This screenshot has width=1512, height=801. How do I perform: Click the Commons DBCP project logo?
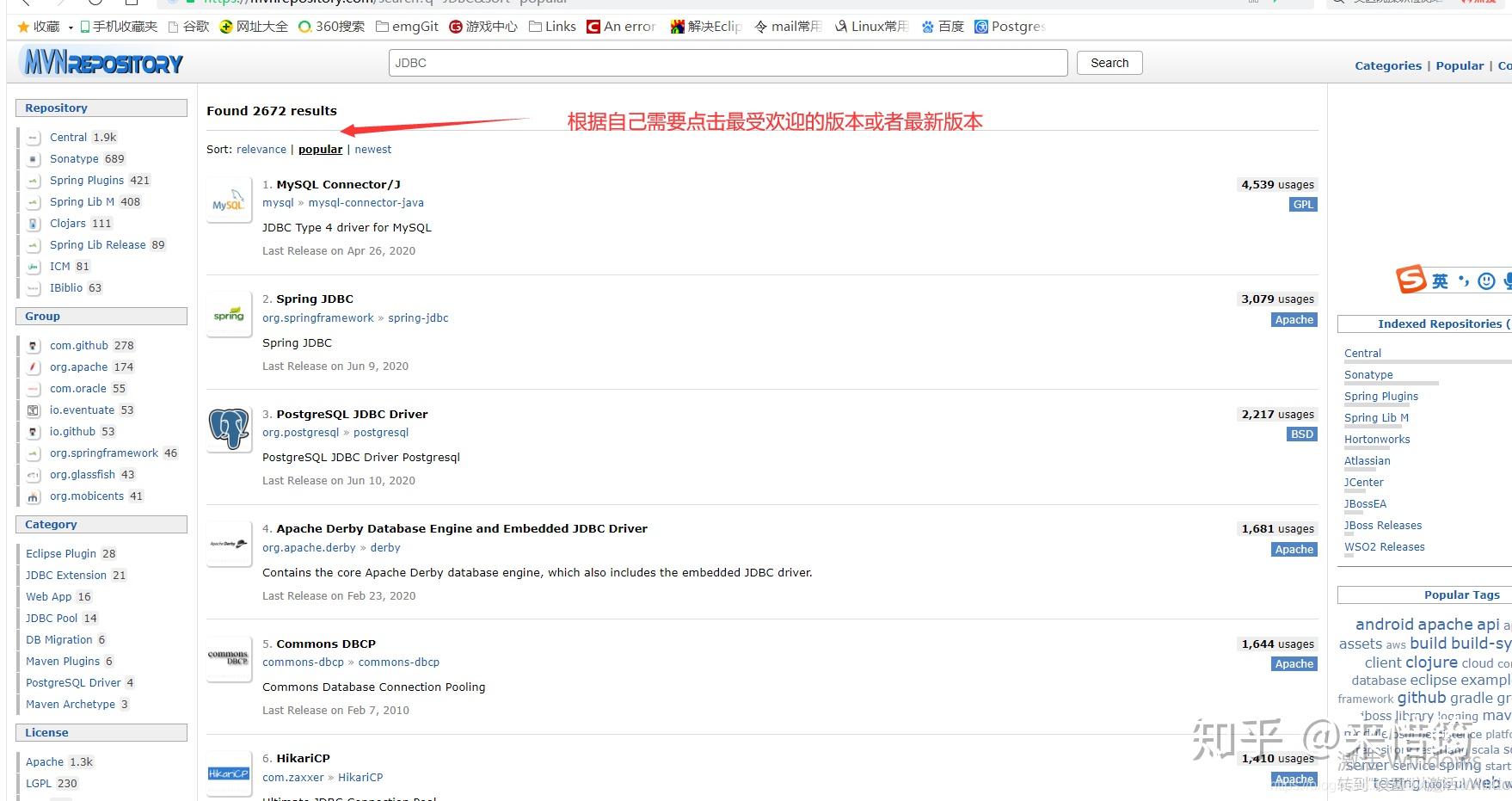coord(227,659)
